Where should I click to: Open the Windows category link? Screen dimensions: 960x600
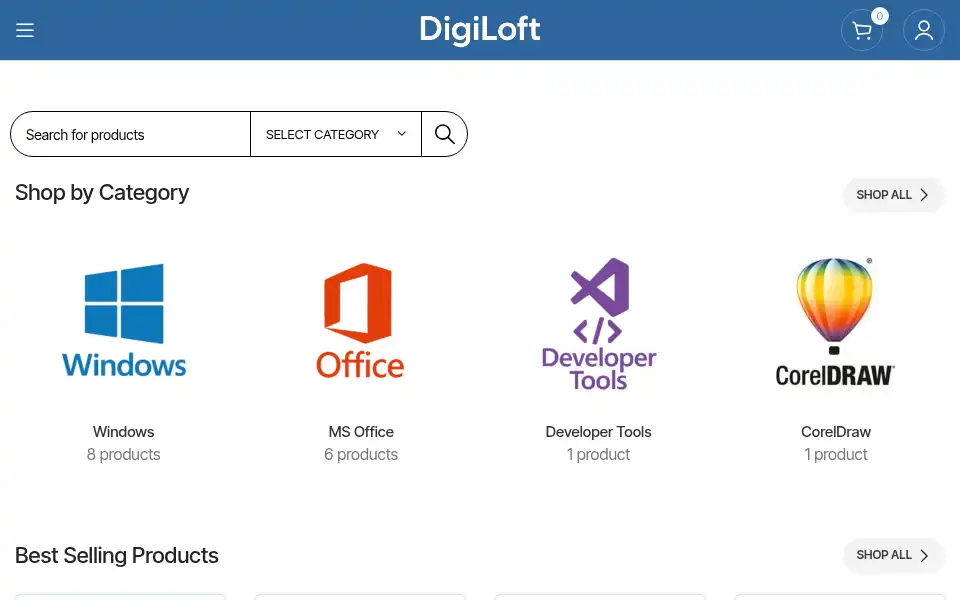(124, 432)
